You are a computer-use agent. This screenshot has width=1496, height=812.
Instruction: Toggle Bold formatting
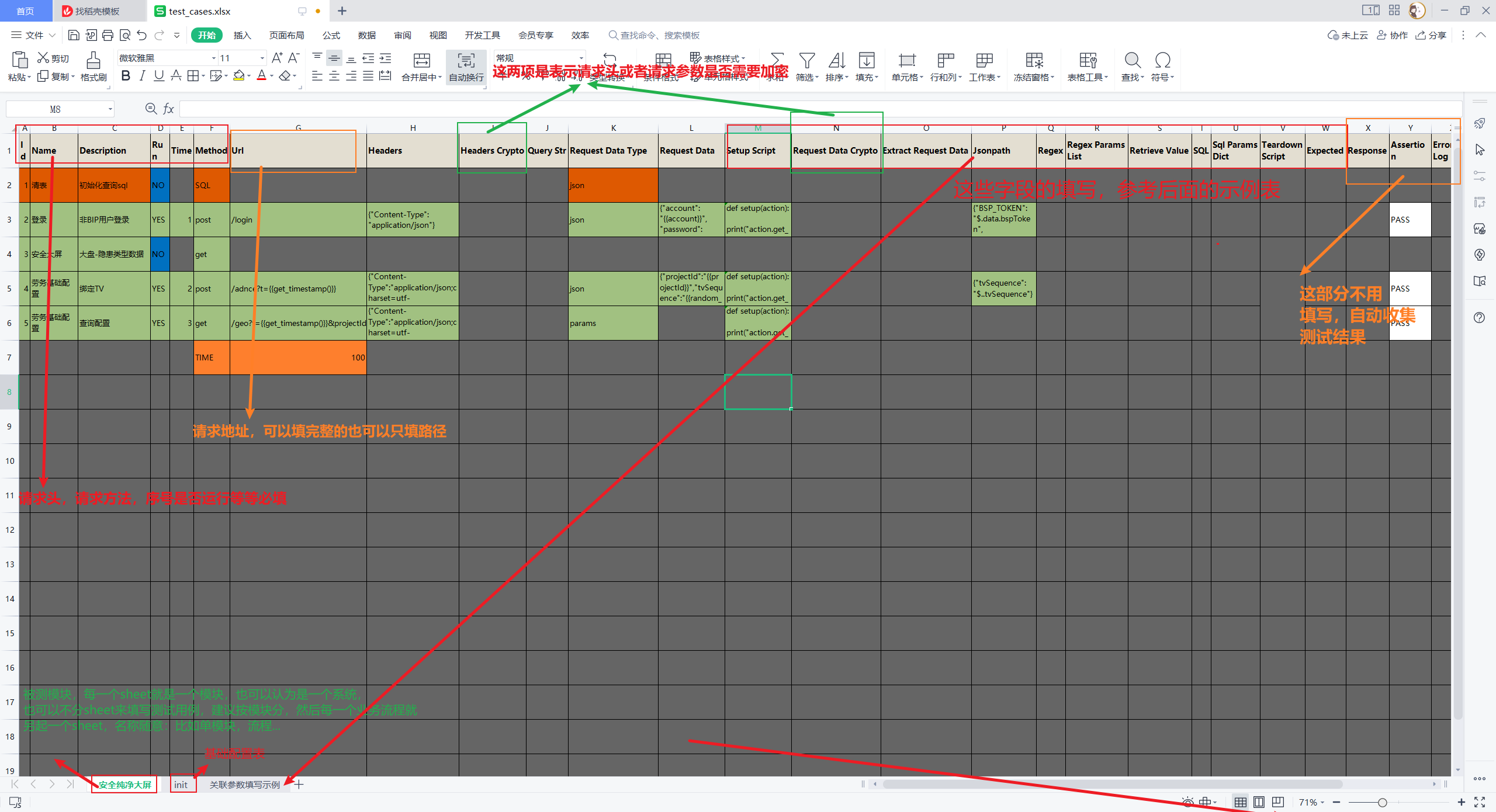pyautogui.click(x=126, y=76)
